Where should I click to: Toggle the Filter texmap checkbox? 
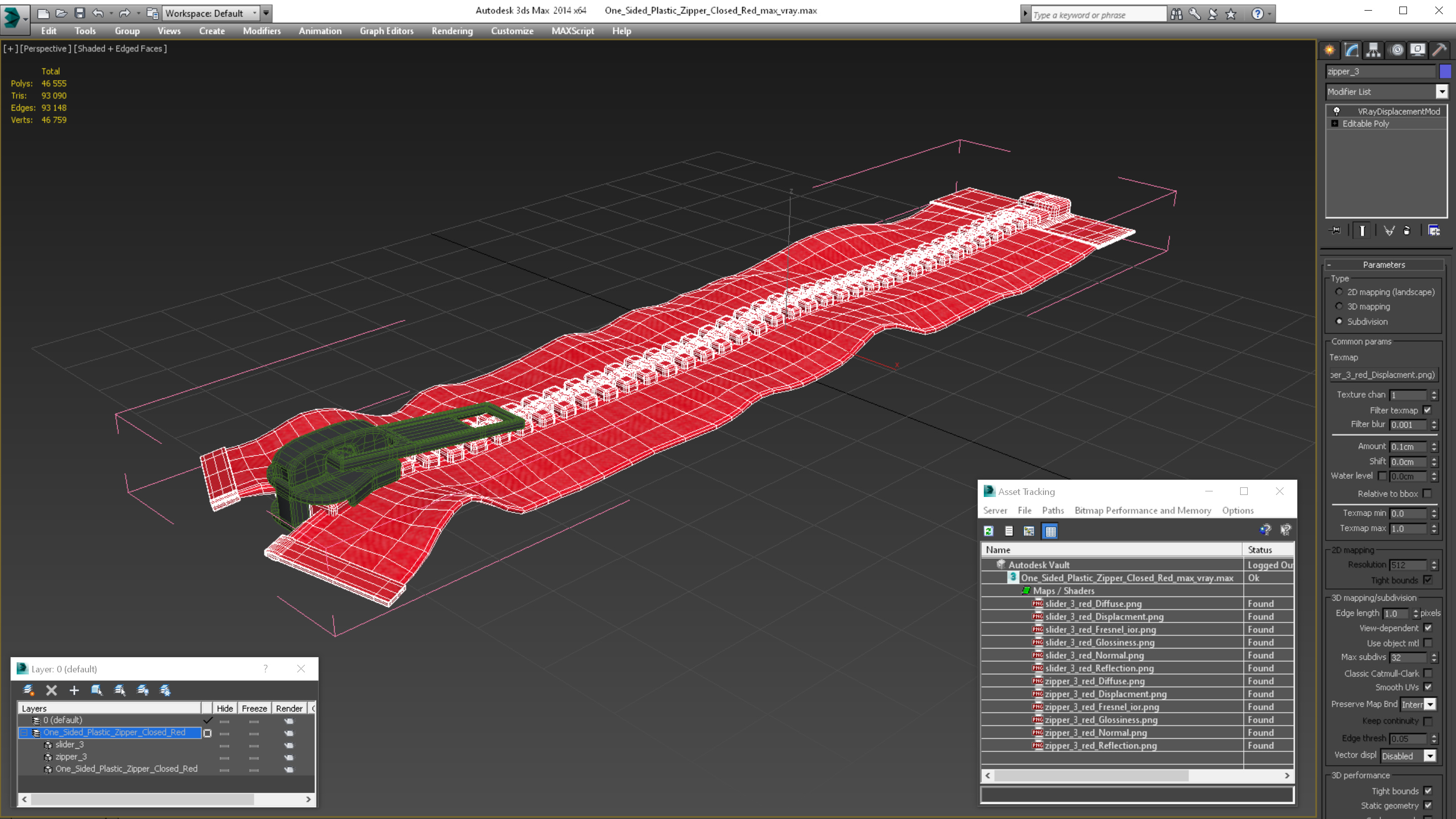coord(1427,411)
